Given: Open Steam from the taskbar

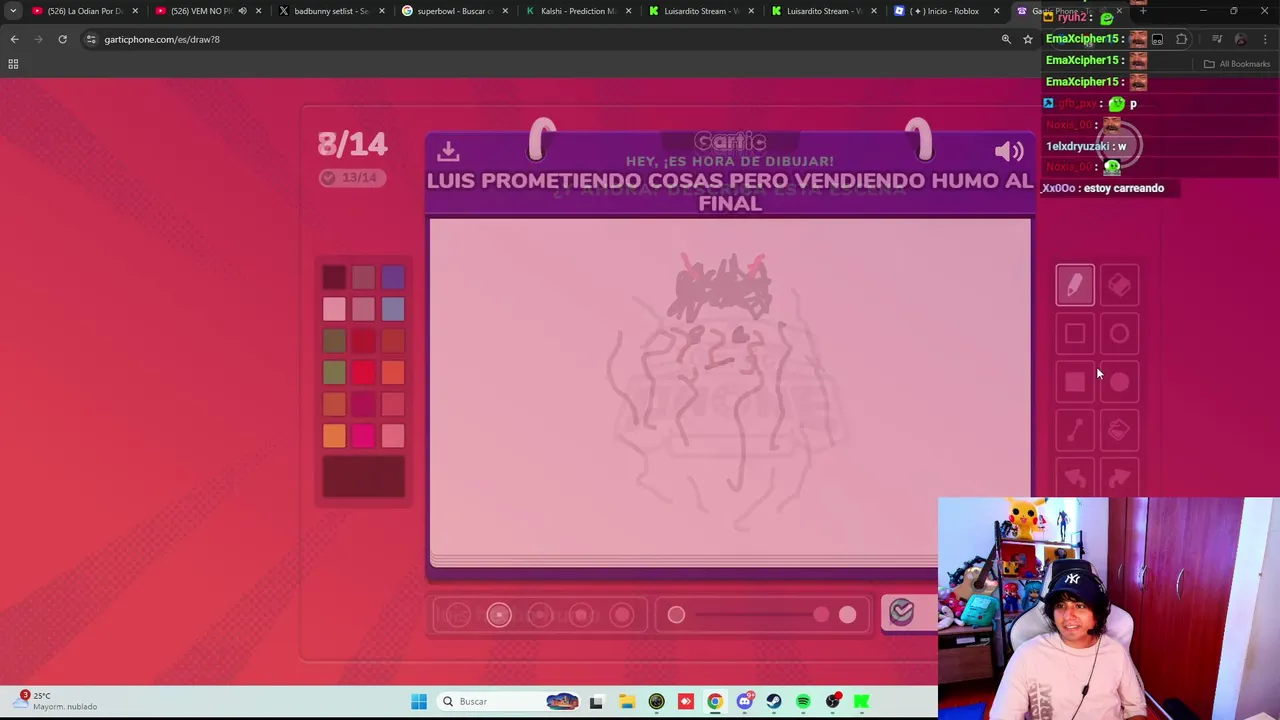Looking at the screenshot, I should (x=773, y=701).
